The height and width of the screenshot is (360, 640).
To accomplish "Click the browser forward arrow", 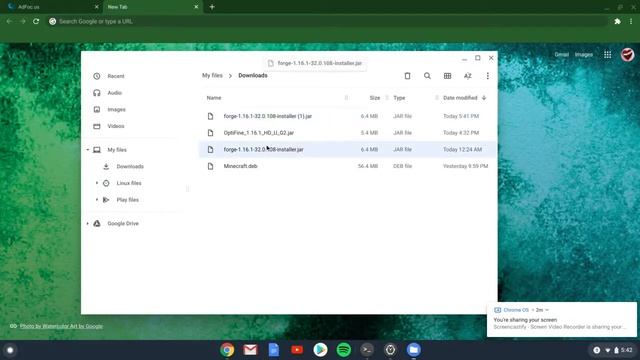I will [x=22, y=21].
